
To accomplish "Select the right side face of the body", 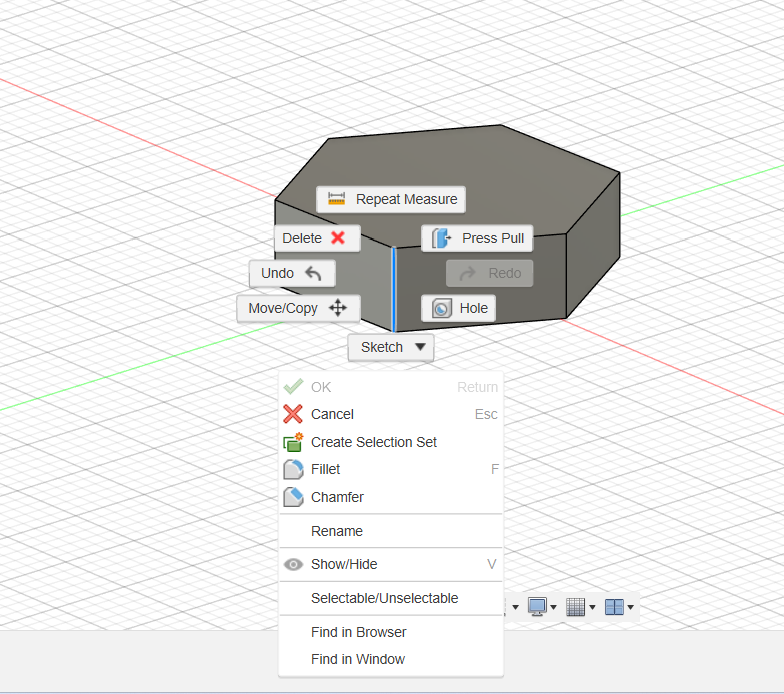I will point(593,246).
